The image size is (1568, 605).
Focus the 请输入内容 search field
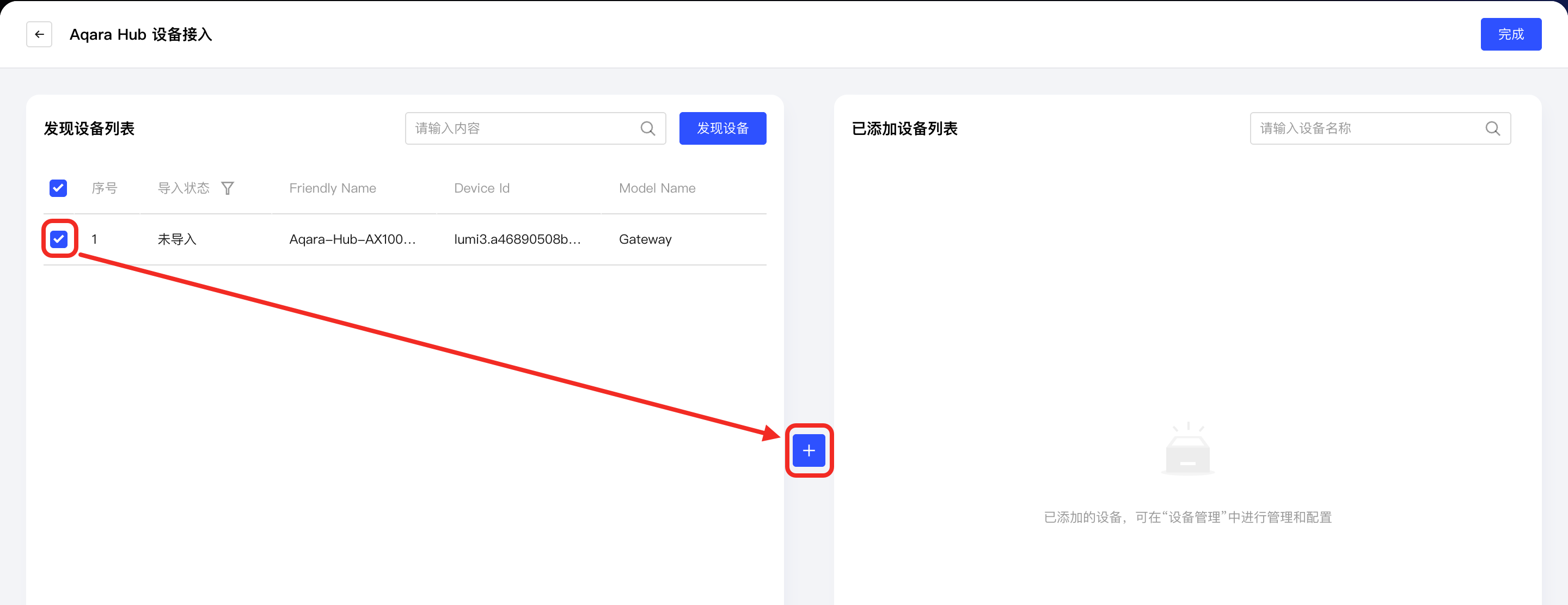tap(536, 128)
